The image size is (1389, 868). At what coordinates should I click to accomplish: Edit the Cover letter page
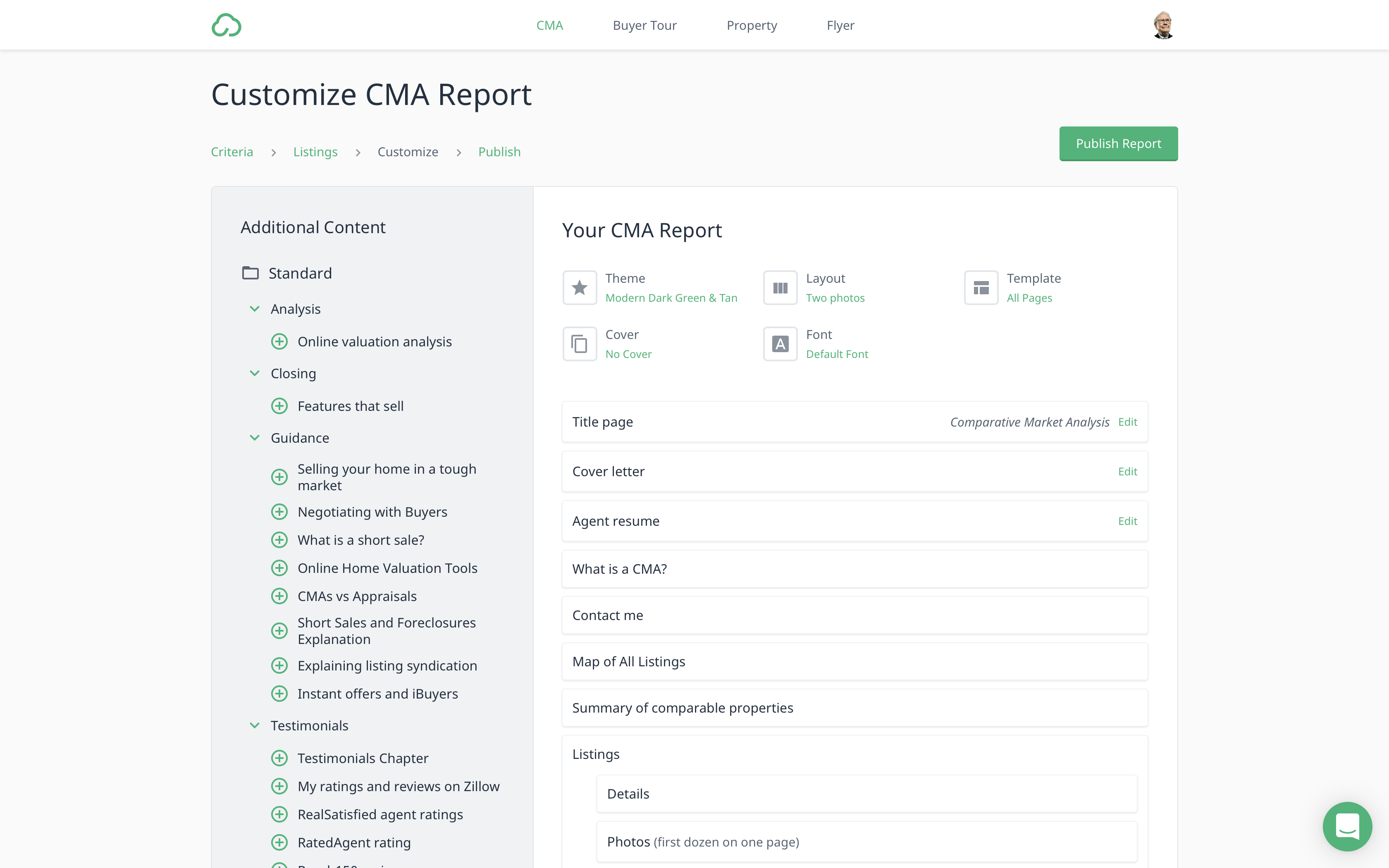pos(1127,471)
